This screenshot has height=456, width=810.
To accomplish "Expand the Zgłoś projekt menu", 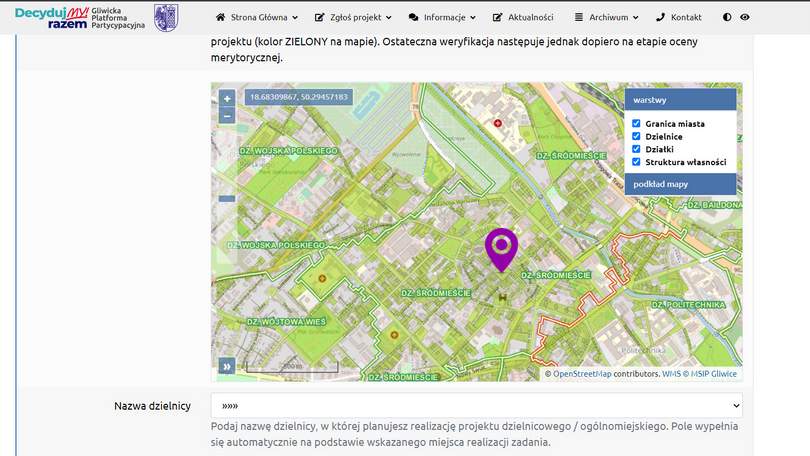I will [x=354, y=18].
